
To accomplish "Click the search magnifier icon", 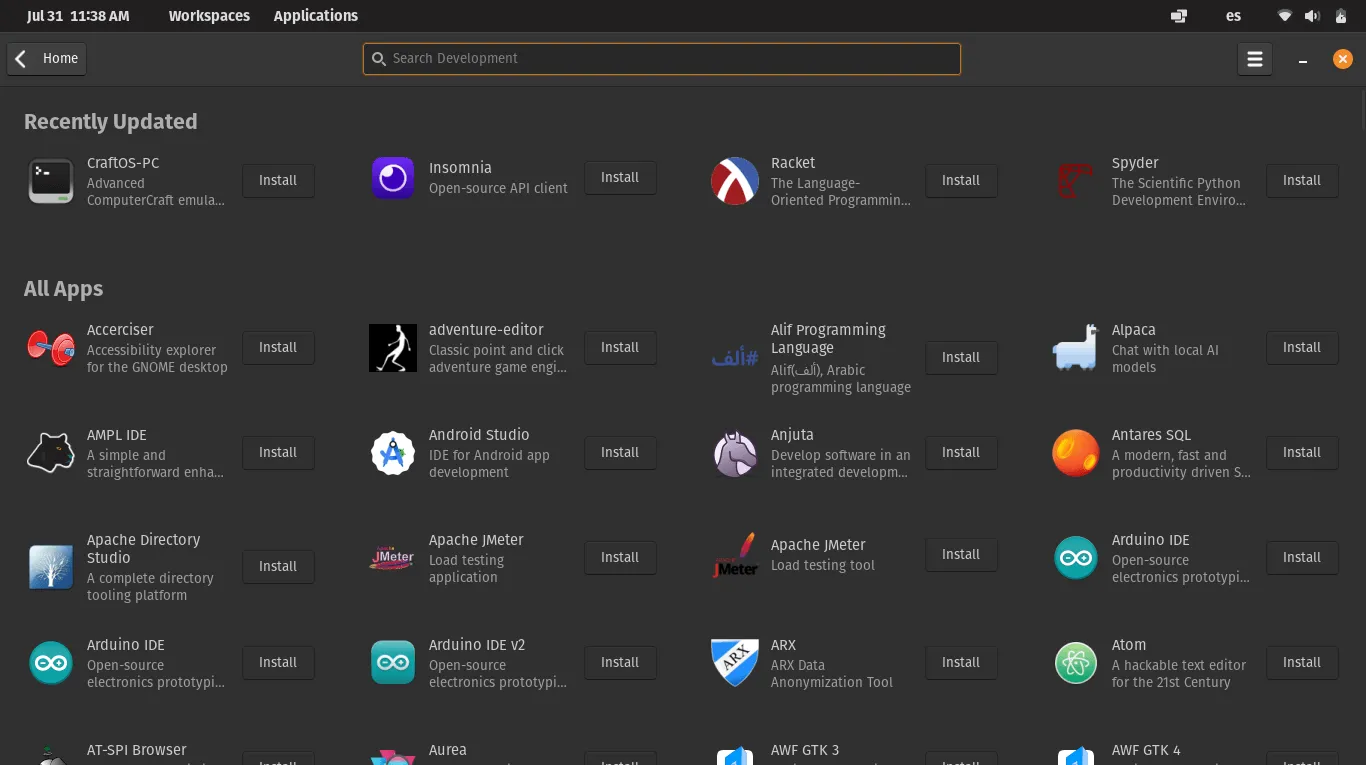I will click(x=379, y=59).
